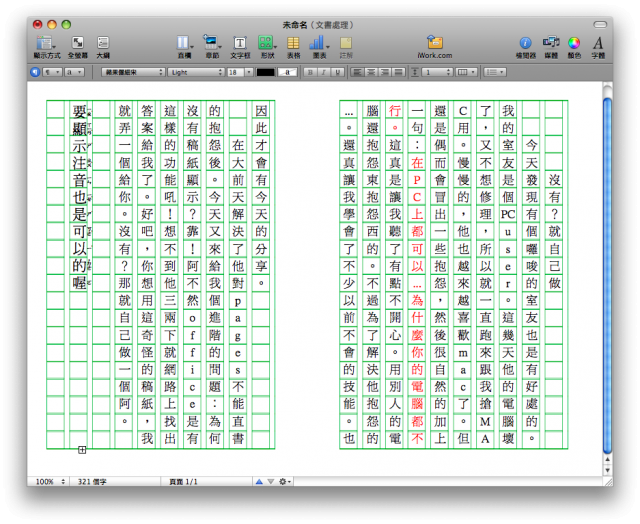Add a text box using 文字框

pyautogui.click(x=240, y=47)
